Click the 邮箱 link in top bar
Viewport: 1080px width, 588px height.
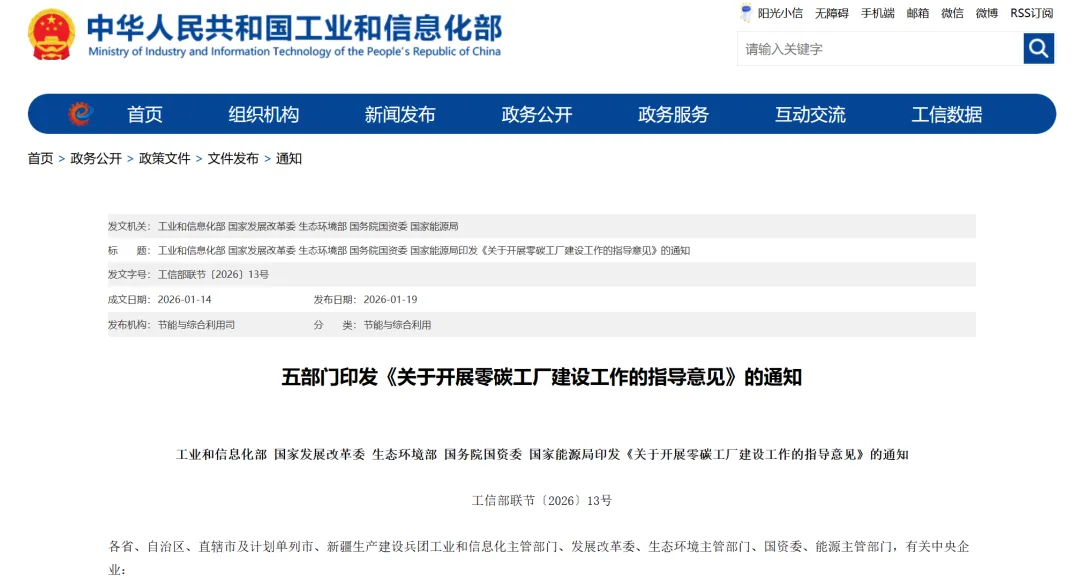(917, 13)
